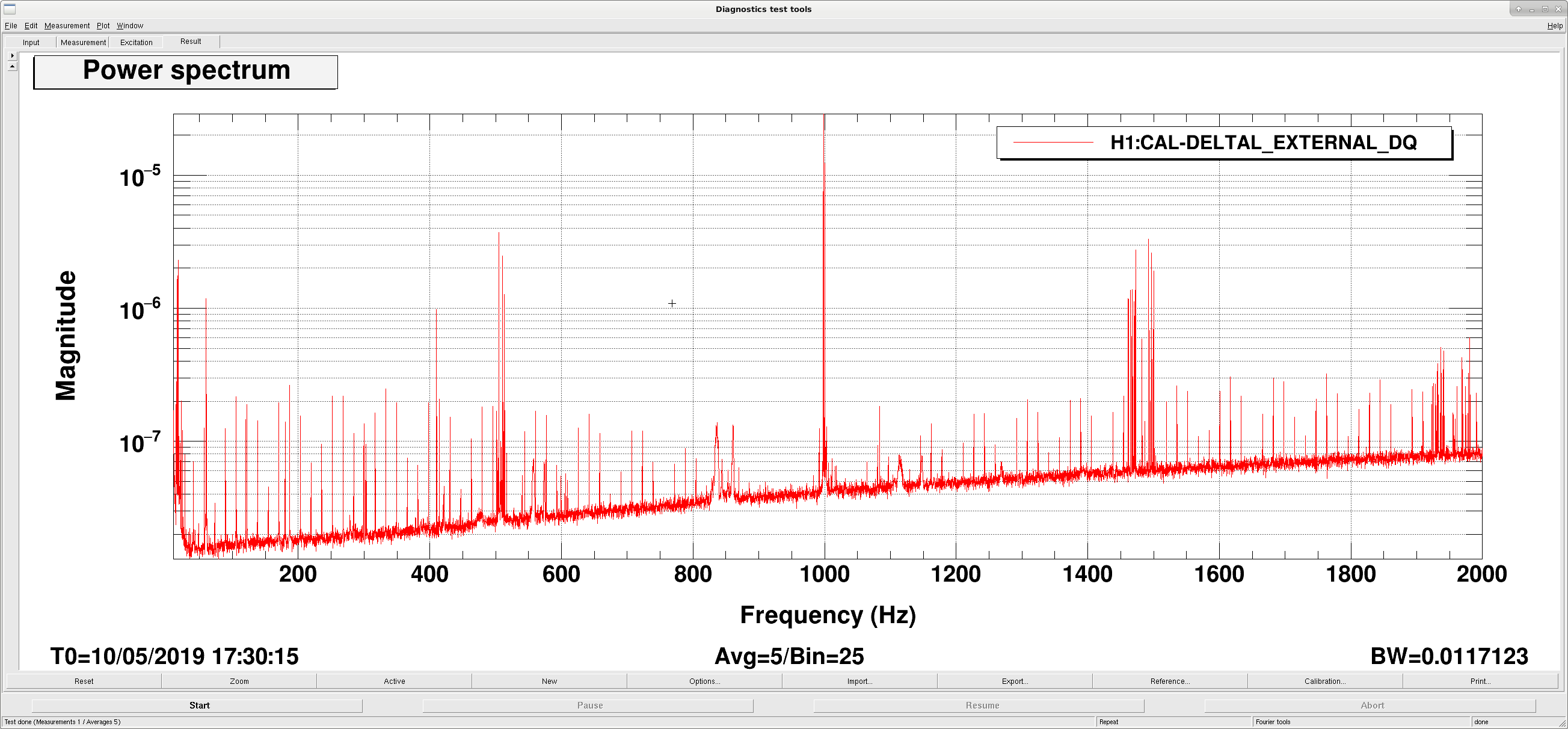
Task: Click the Zoom button
Action: 239,681
